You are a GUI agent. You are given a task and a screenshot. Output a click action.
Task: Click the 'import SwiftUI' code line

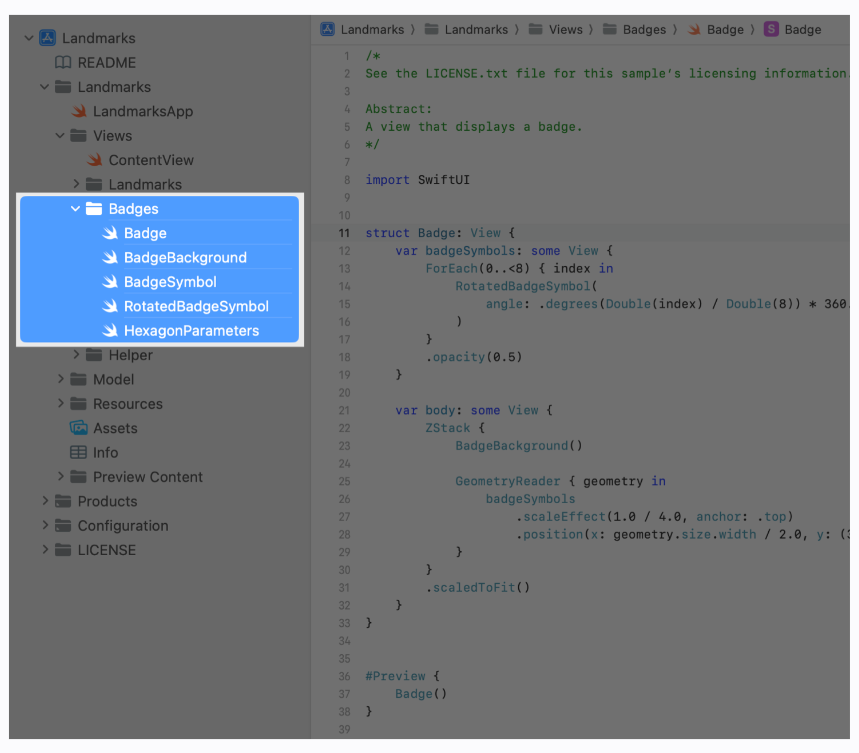[x=417, y=180]
